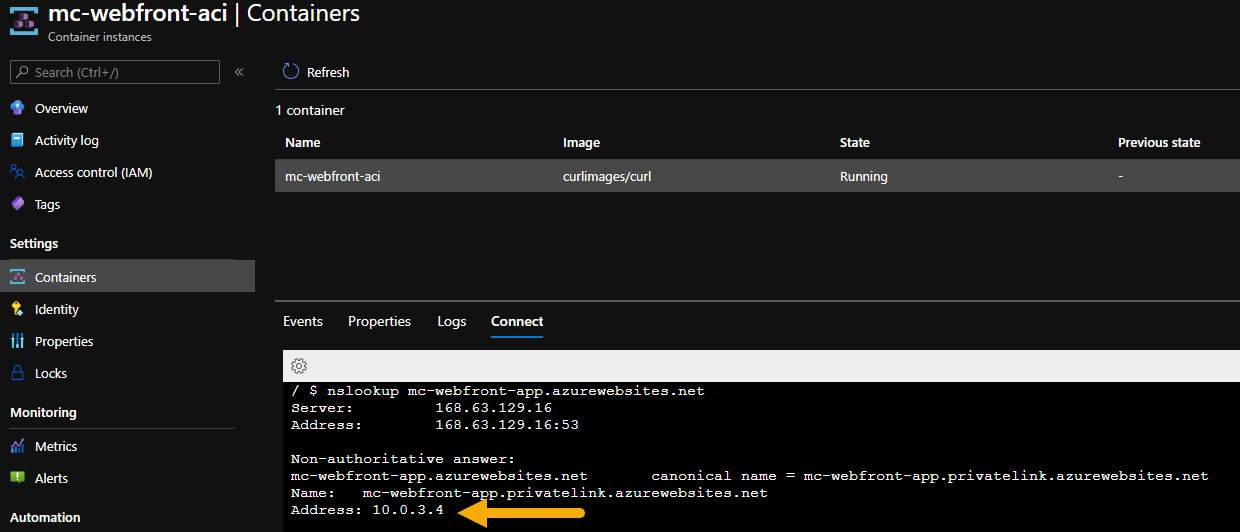Click the Running state cell
The image size is (1240, 532).
[864, 176]
